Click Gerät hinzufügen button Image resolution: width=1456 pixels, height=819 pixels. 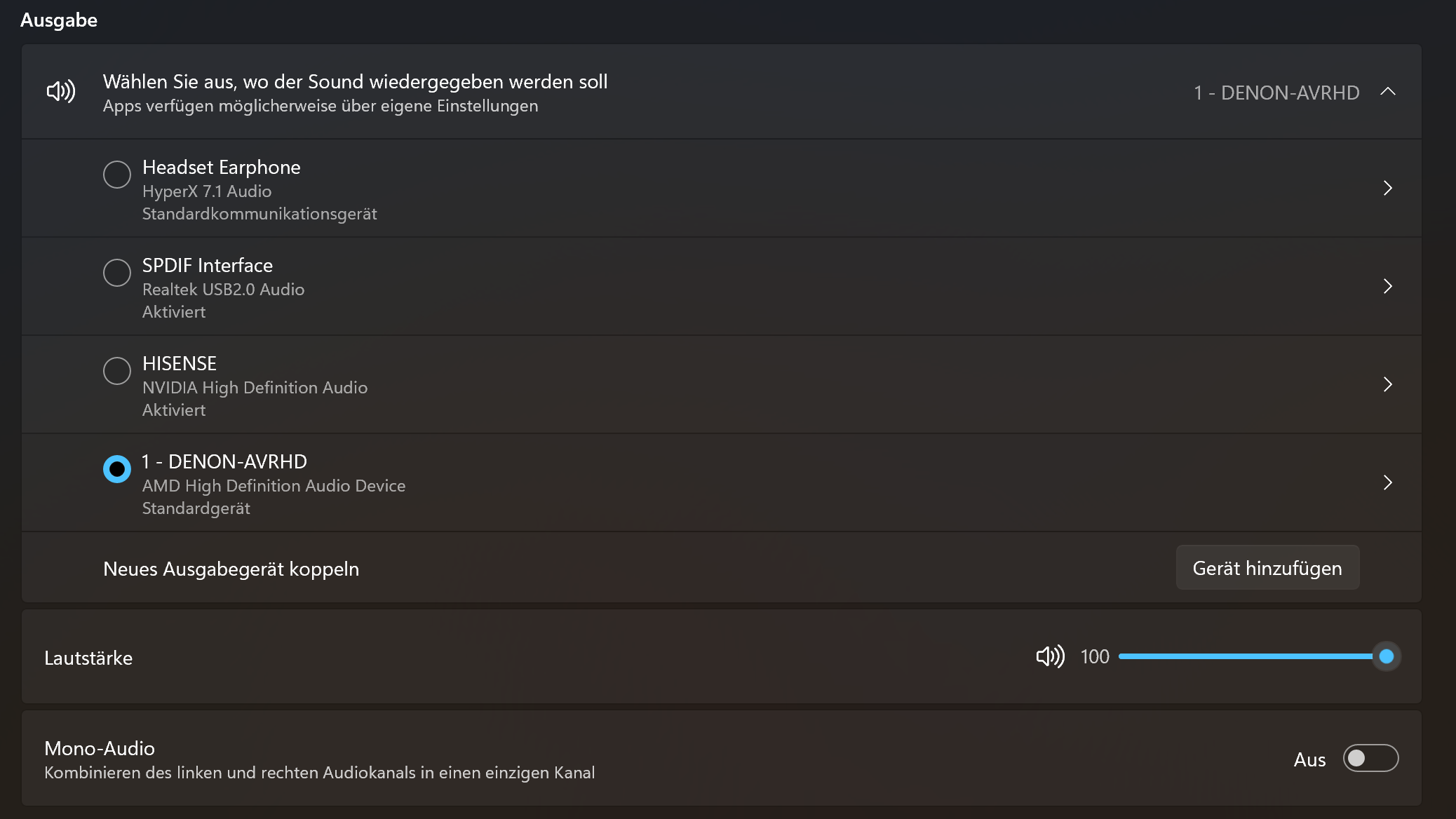point(1267,568)
